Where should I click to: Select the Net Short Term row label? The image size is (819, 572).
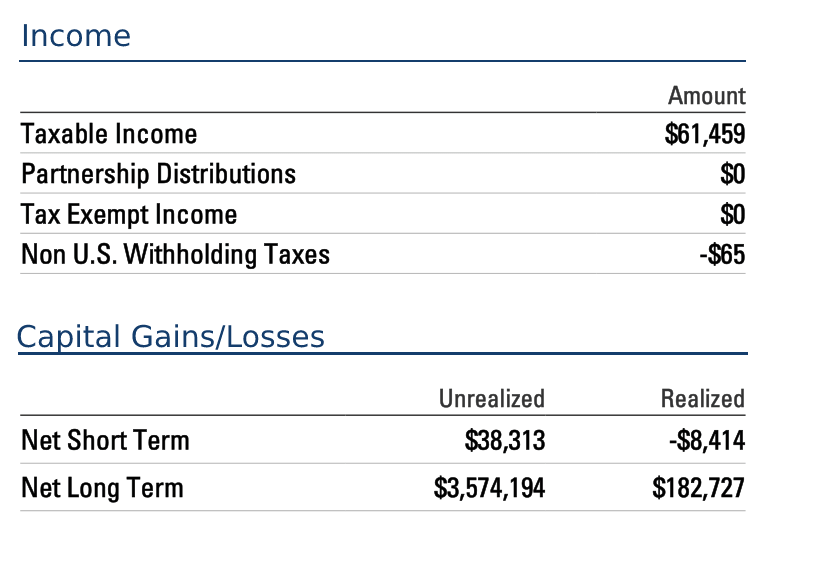(x=105, y=440)
